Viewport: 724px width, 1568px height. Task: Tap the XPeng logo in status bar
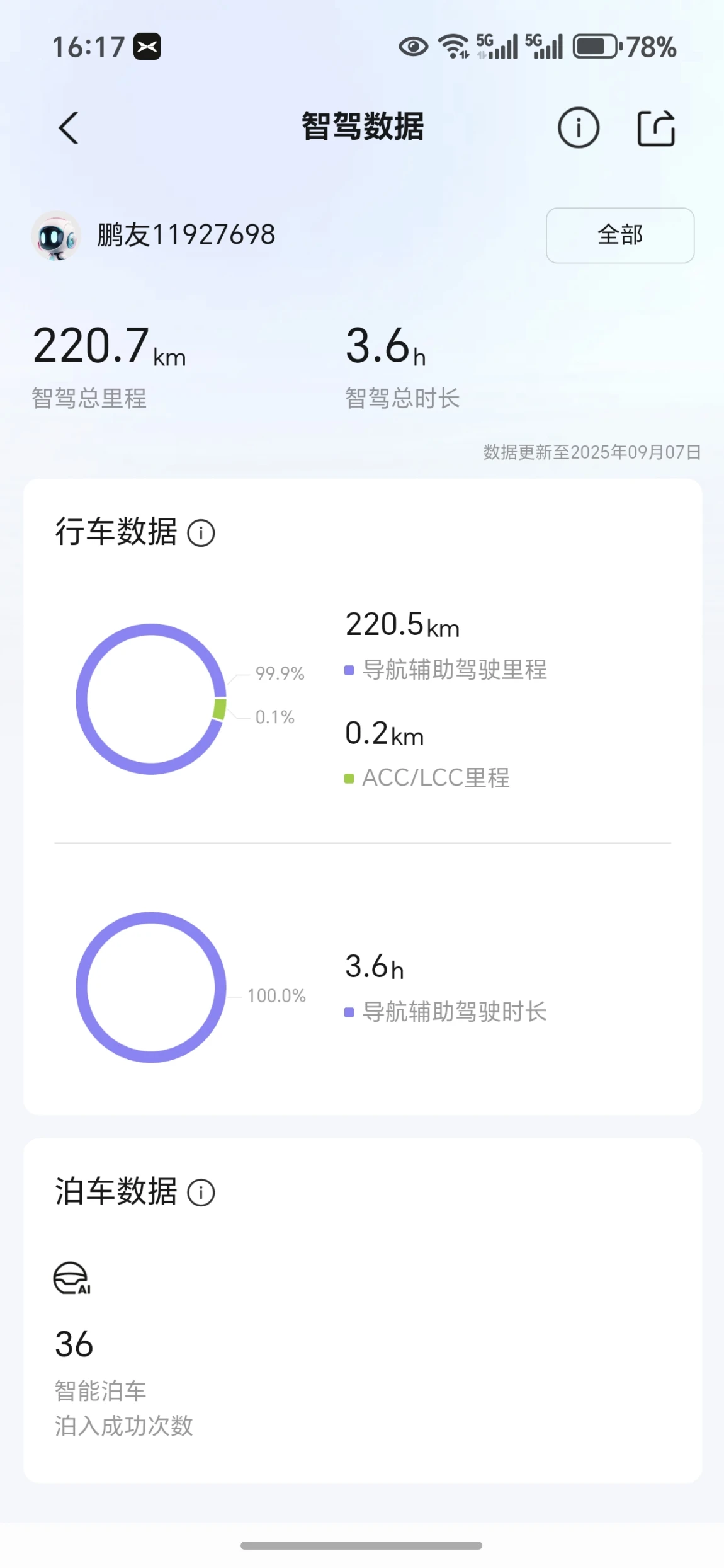147,47
